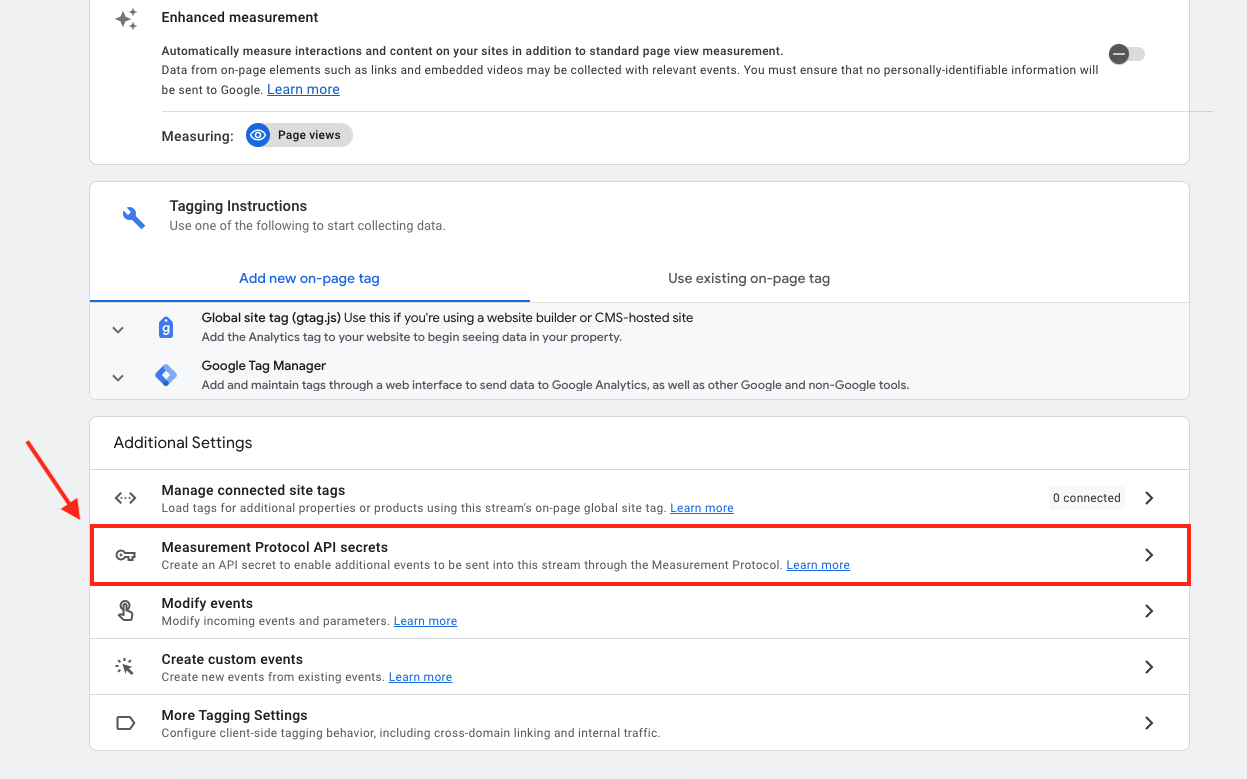Expand the Global site tag section
The image size is (1247, 779).
coord(118,330)
